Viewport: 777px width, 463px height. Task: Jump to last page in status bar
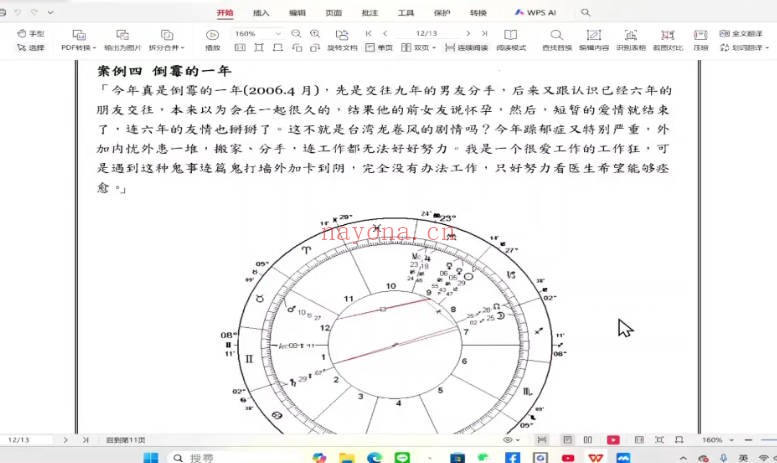point(85,440)
